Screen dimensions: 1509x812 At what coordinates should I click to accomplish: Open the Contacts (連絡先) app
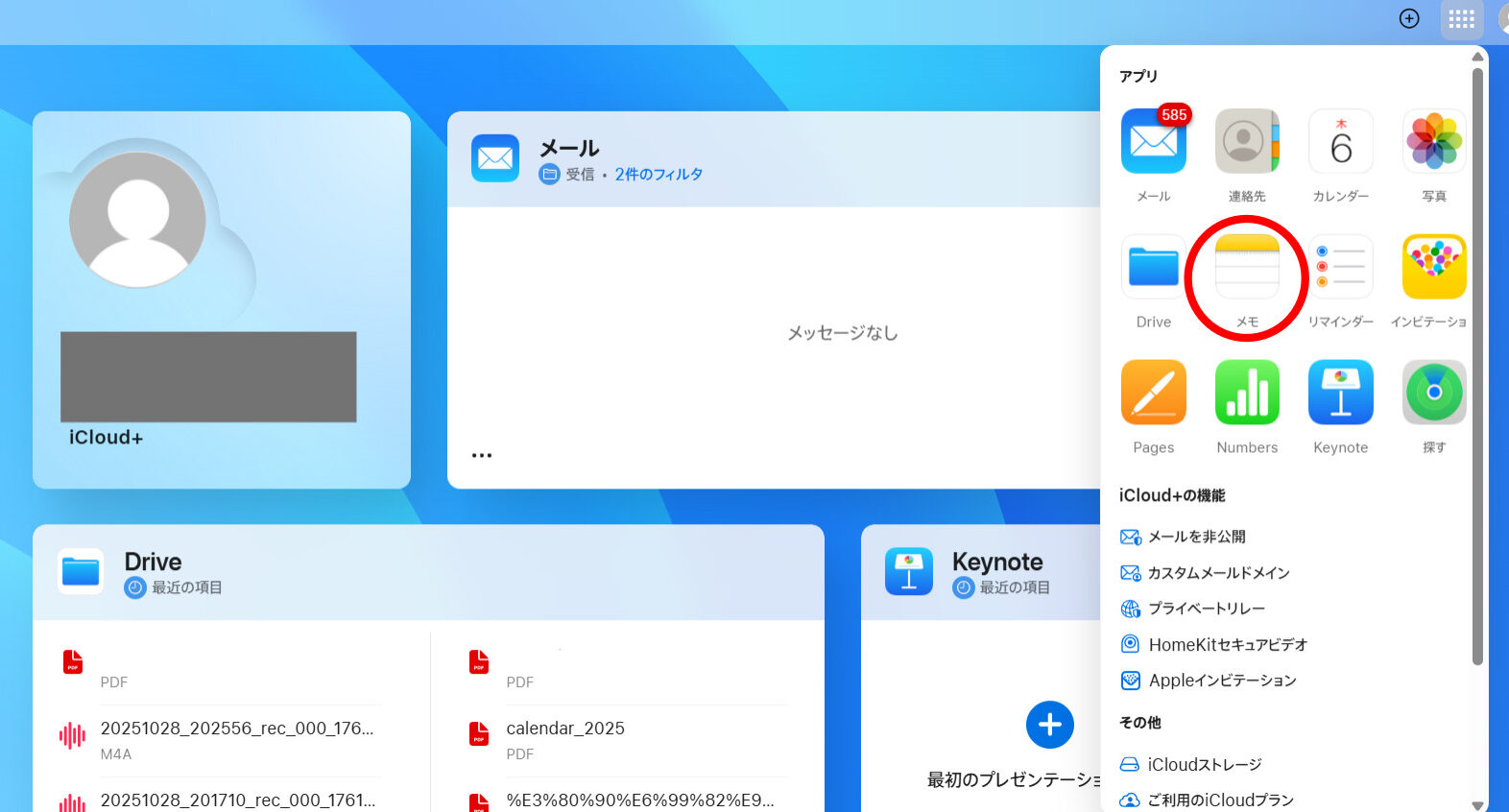(1247, 141)
